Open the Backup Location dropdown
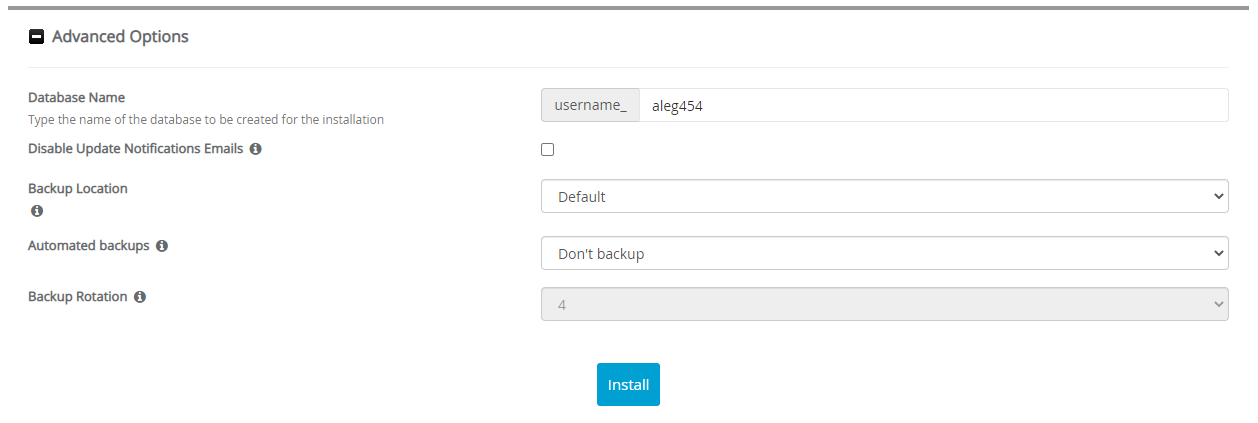The width and height of the screenshot is (1258, 423). (x=884, y=197)
